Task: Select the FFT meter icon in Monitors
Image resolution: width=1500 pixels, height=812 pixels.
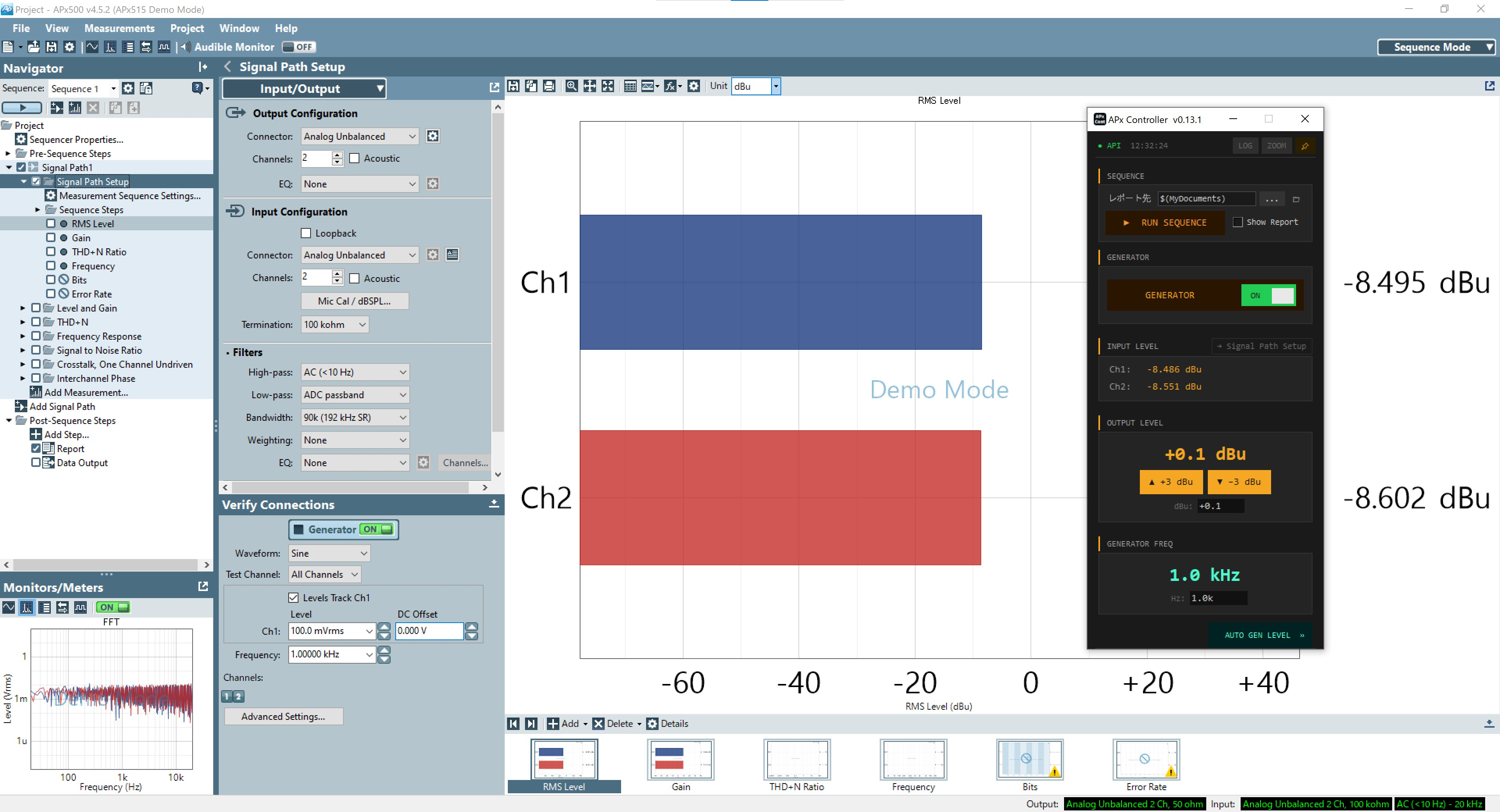Action: click(27, 608)
